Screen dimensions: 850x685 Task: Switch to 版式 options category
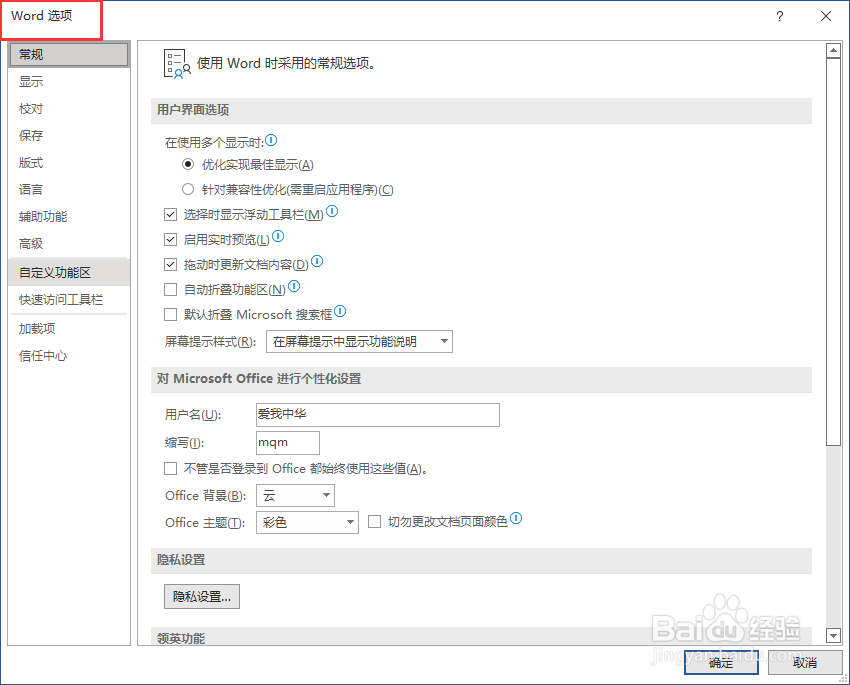(68, 163)
